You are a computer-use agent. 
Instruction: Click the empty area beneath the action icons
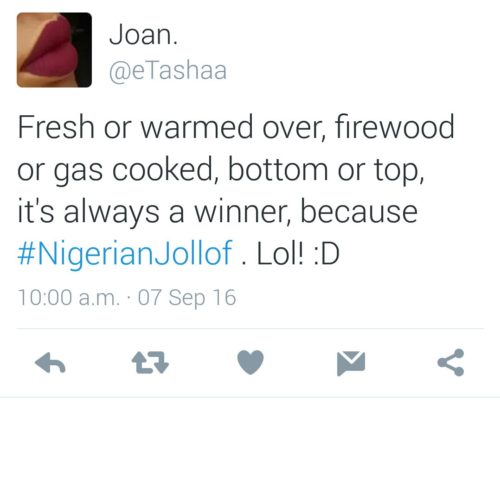pyautogui.click(x=250, y=448)
